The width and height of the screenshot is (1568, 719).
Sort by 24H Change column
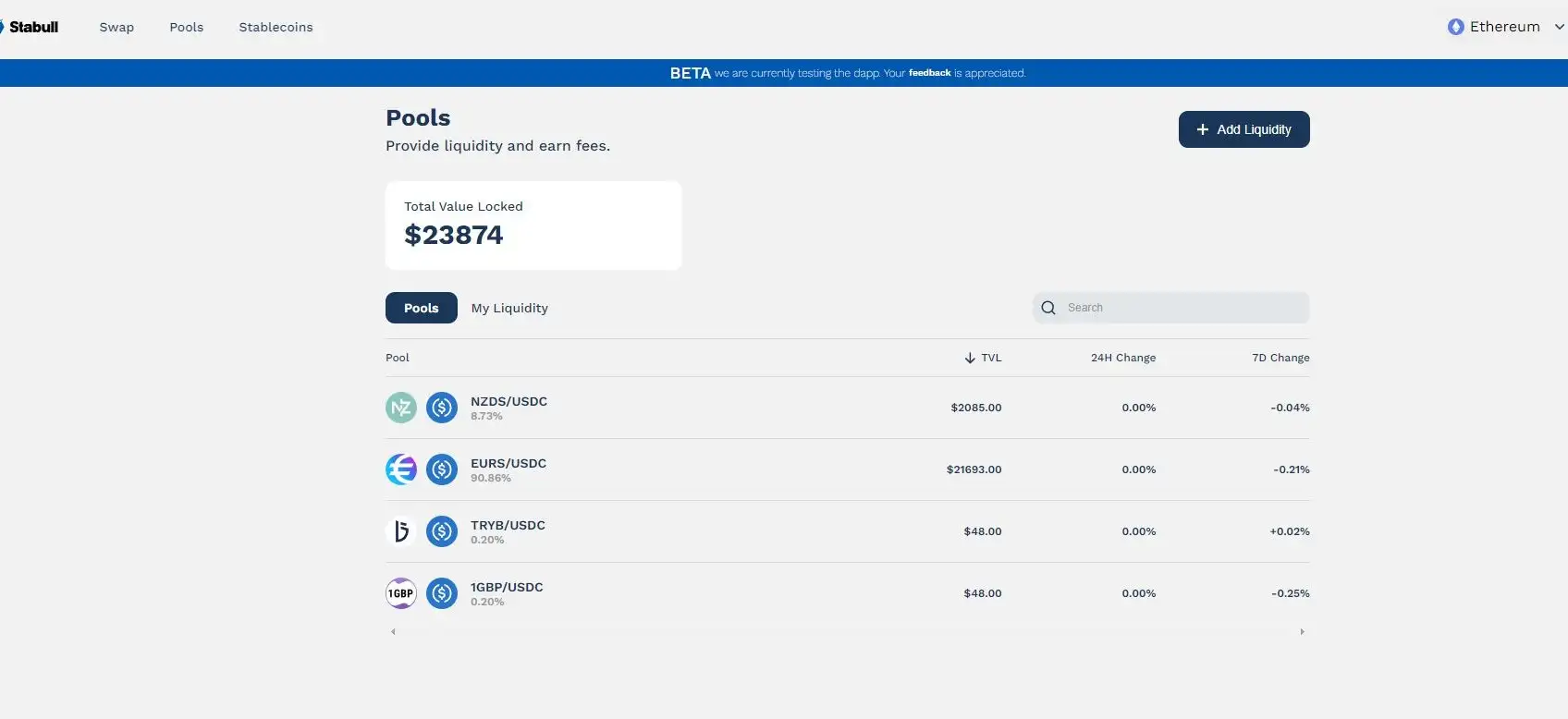(x=1122, y=358)
